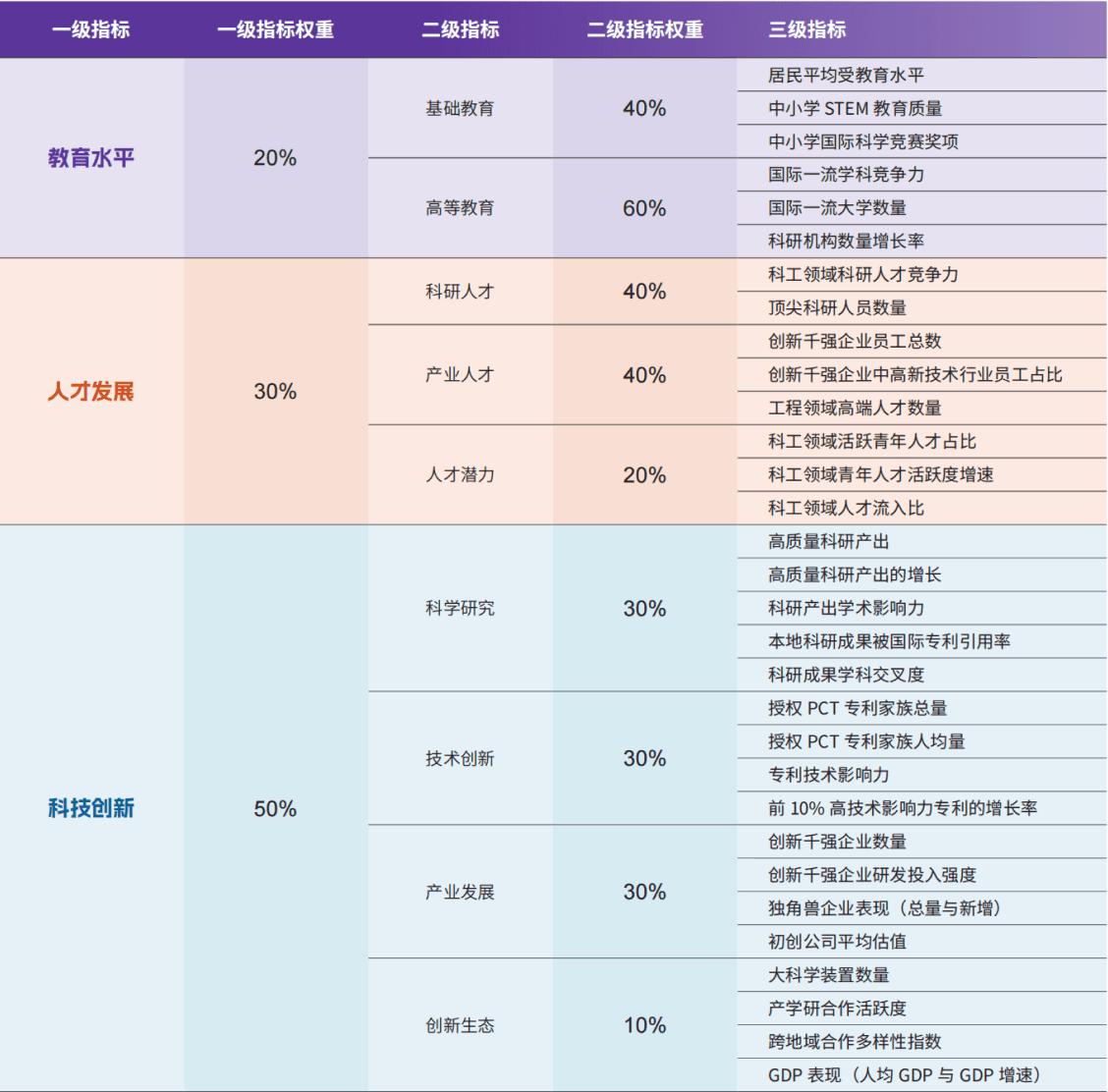Select the 大科学装置数量 row

pos(828,975)
